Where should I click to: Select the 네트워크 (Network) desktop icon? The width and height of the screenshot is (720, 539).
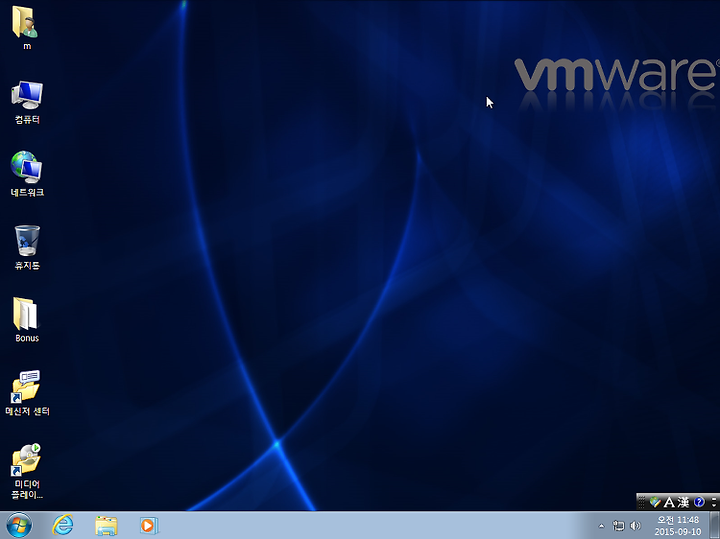coord(27,174)
